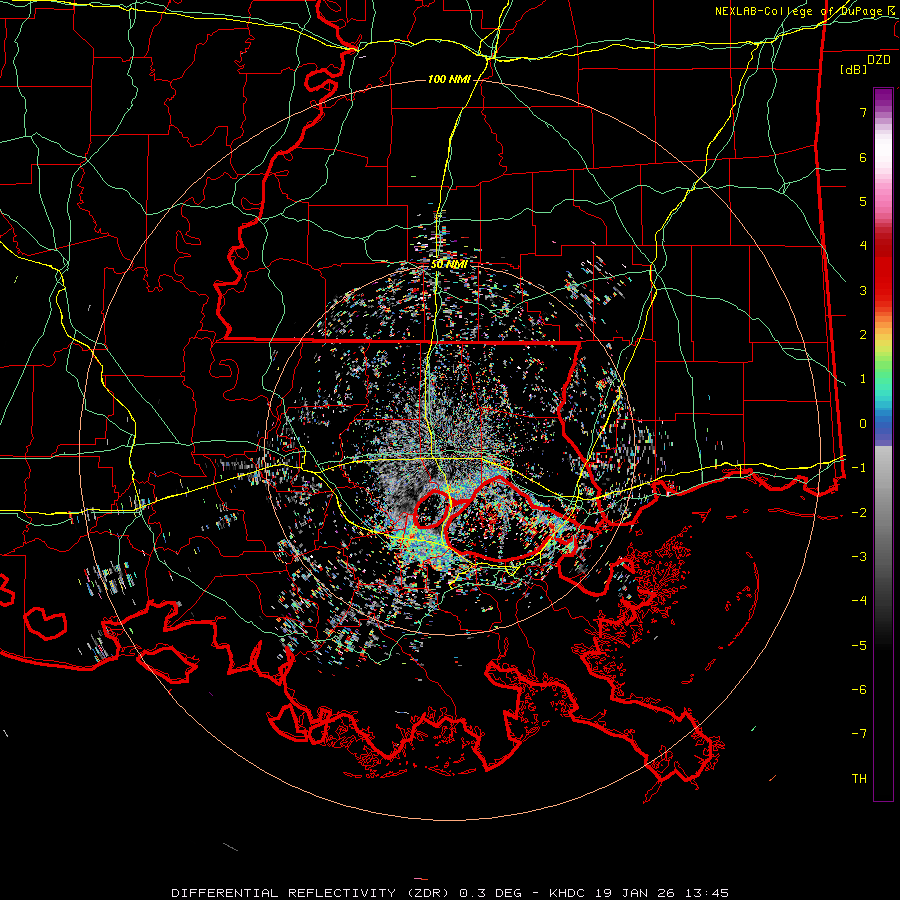Image resolution: width=900 pixels, height=900 pixels.
Task: Click the Differential Reflectivity (ZDR) caption text
Action: pos(312,893)
